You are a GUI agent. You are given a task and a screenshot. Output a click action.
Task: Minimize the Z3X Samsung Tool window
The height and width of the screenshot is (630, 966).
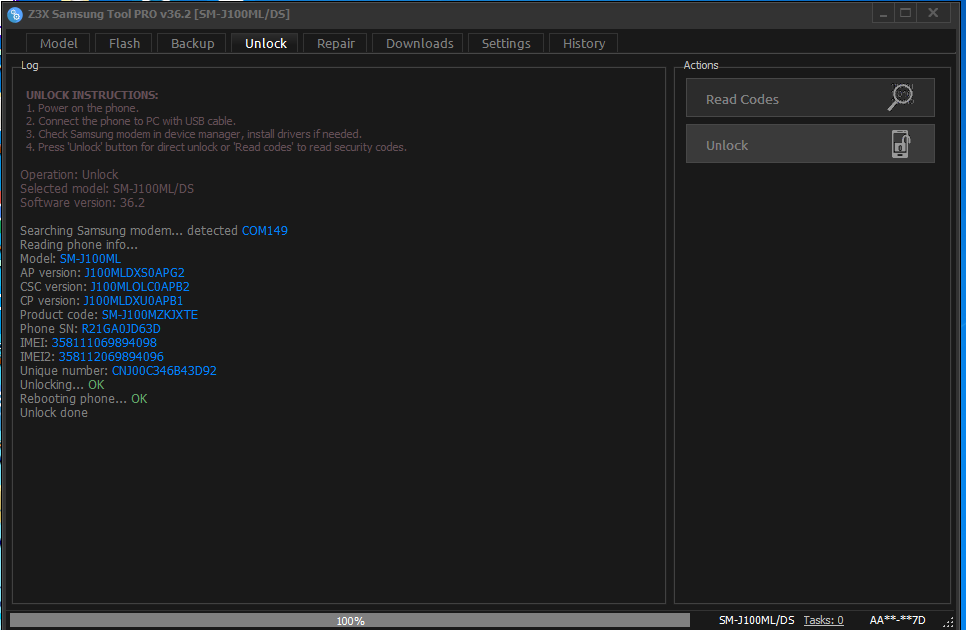[x=883, y=13]
